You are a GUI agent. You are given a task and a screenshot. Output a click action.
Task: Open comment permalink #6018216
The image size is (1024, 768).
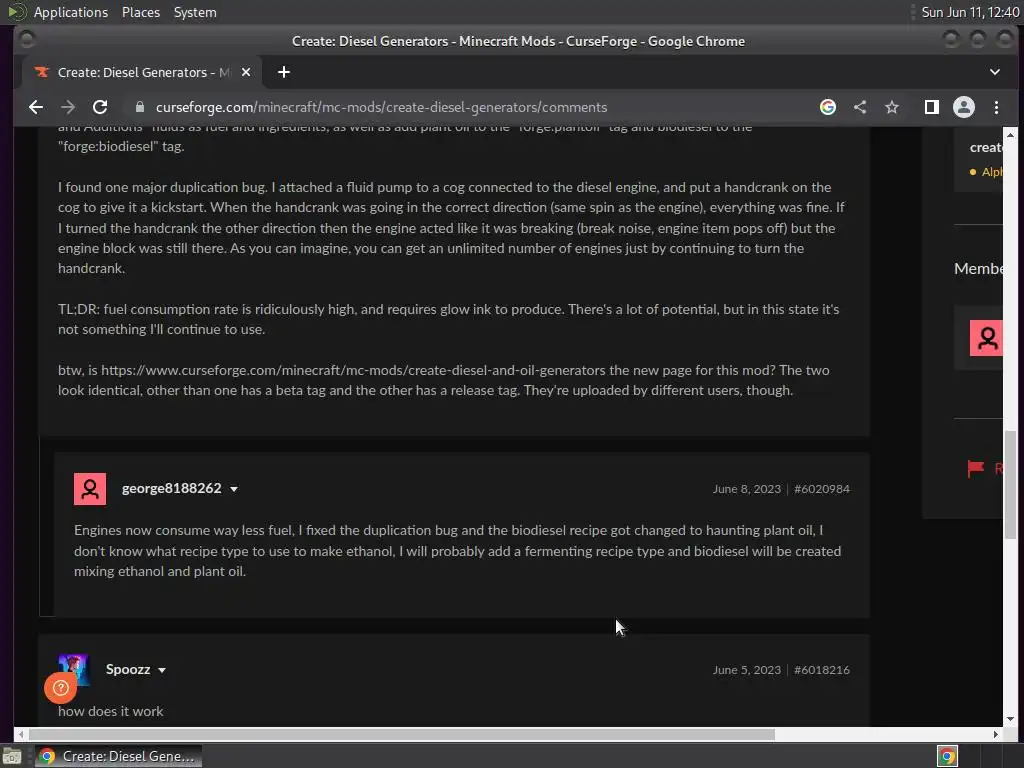click(x=822, y=669)
